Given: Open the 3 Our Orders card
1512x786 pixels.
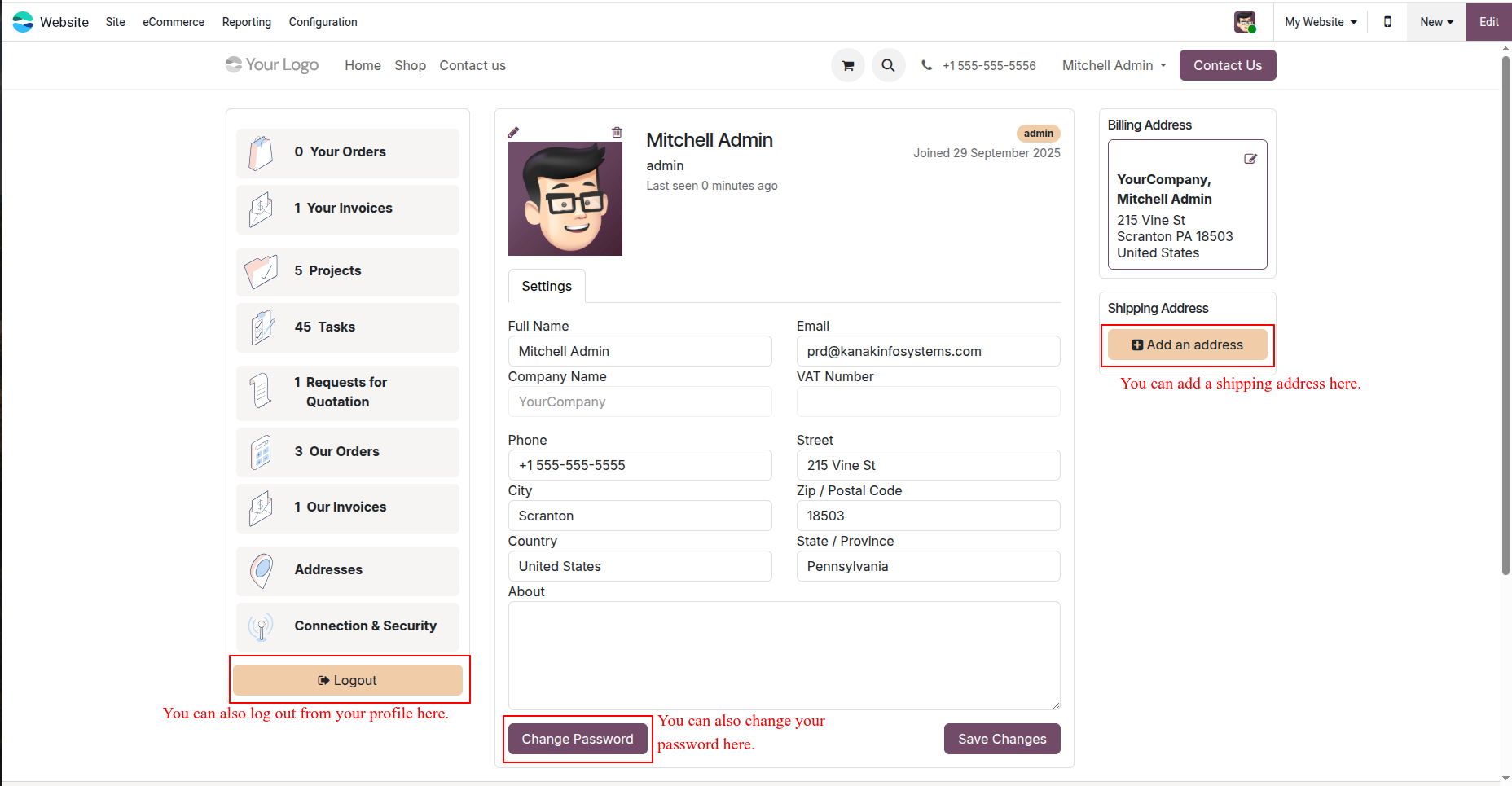Looking at the screenshot, I should [x=348, y=452].
